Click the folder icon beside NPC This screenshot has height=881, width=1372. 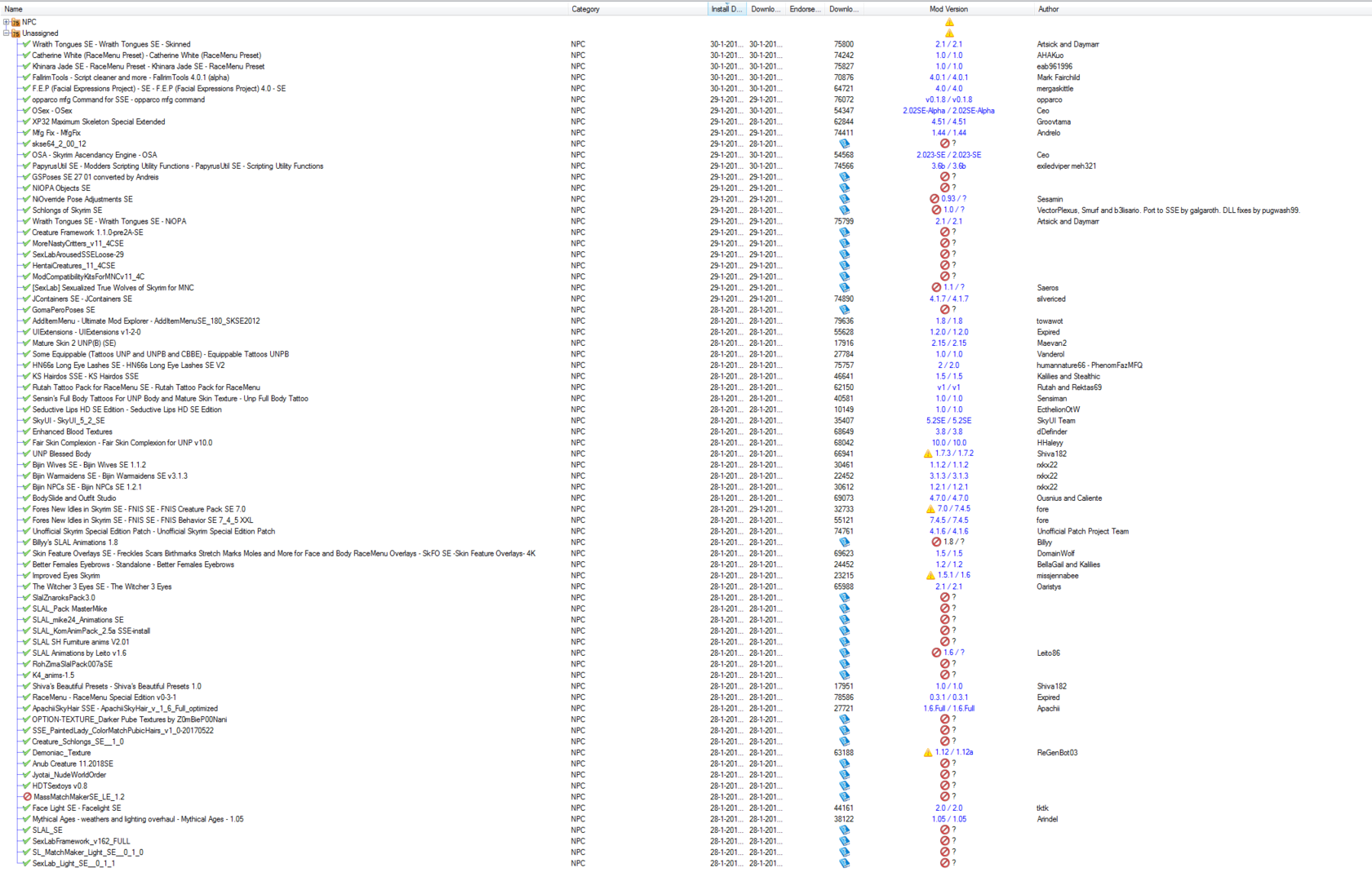coord(16,22)
